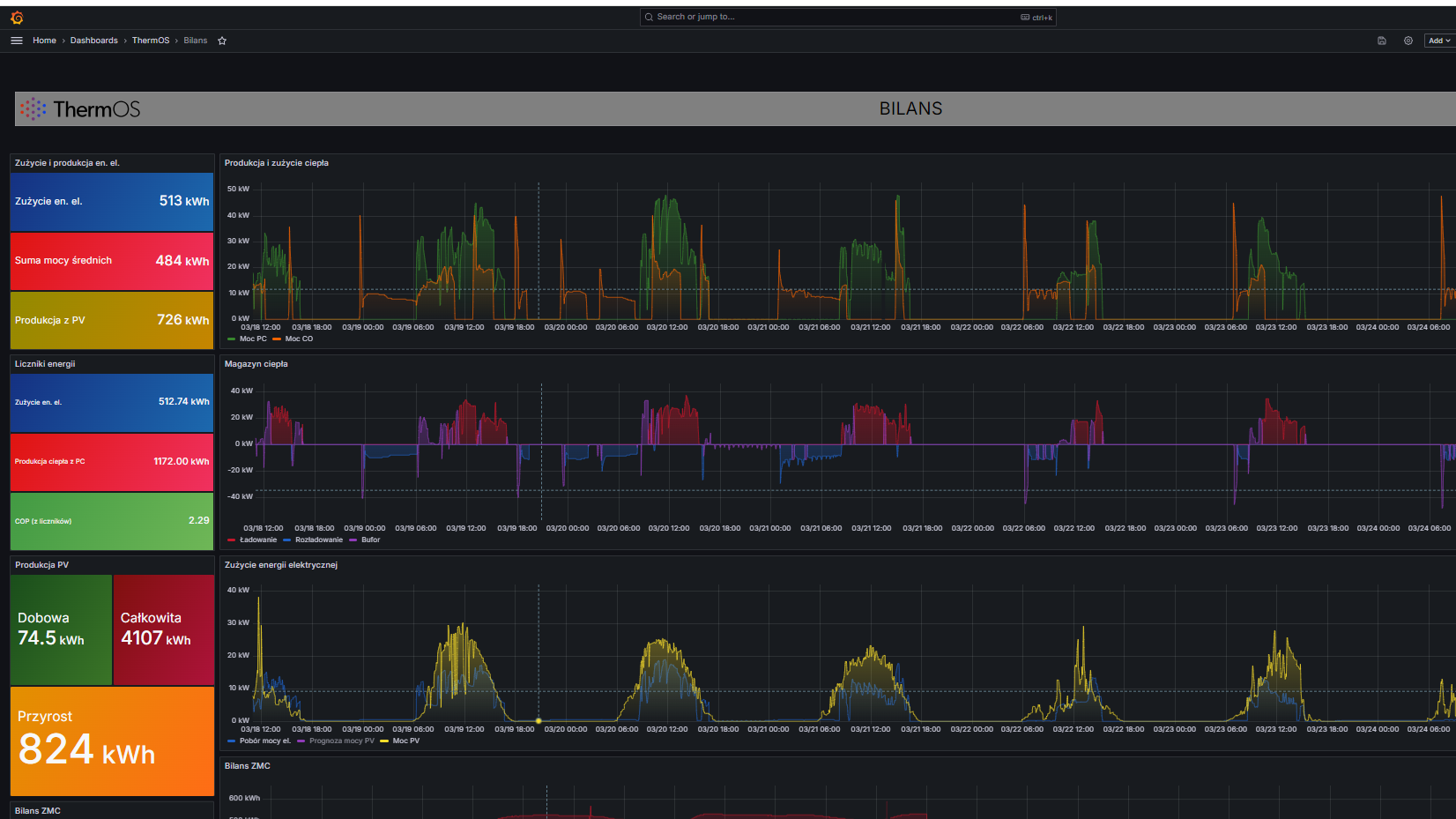Screen dimensions: 1456x819
Task: Click the ThermOS logo in banner
Action: [x=81, y=109]
